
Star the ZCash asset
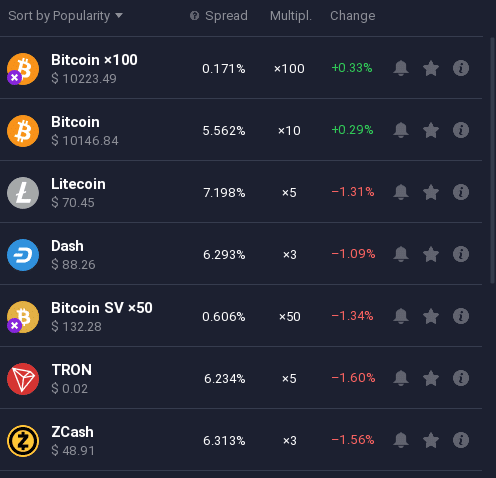tap(431, 440)
